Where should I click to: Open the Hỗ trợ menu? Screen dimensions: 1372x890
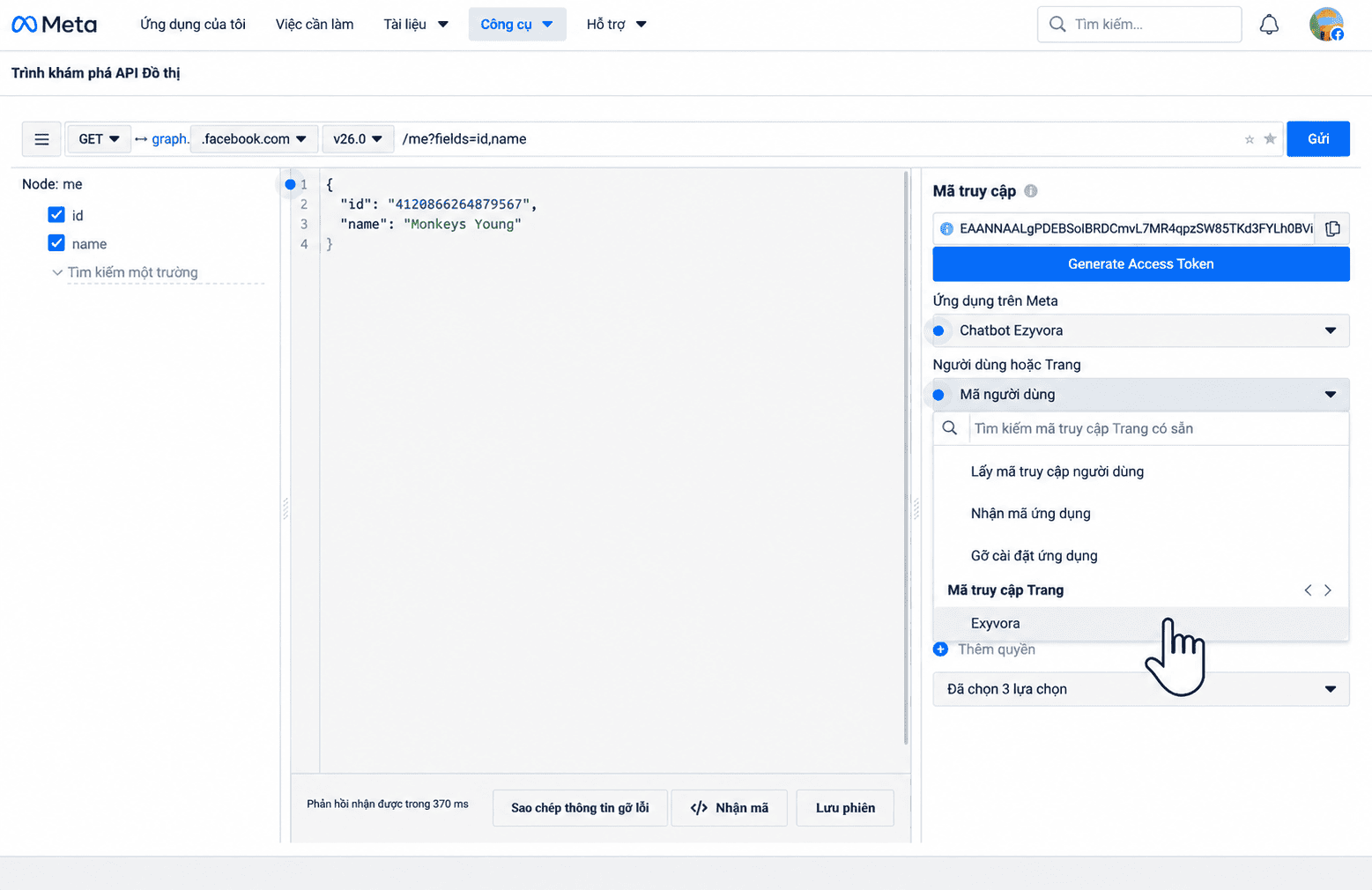pyautogui.click(x=617, y=25)
